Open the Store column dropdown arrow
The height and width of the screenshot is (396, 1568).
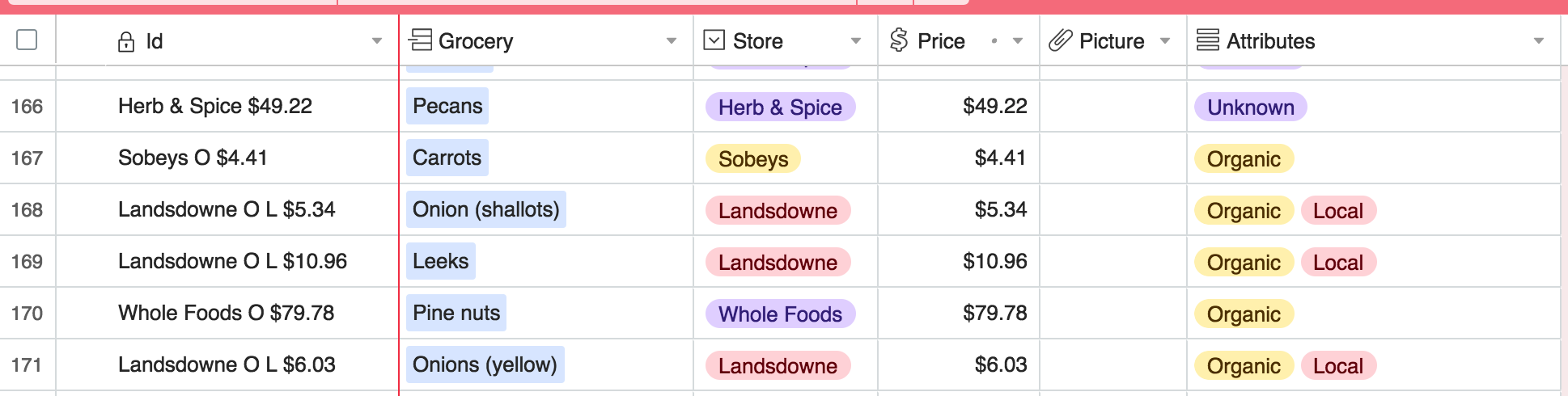tap(856, 41)
